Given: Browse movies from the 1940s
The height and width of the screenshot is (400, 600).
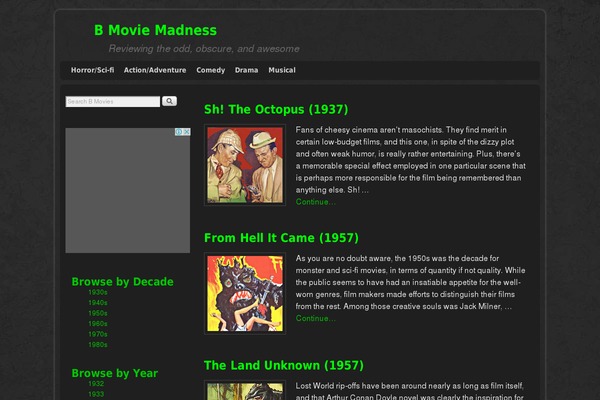Looking at the screenshot, I should (98, 303).
